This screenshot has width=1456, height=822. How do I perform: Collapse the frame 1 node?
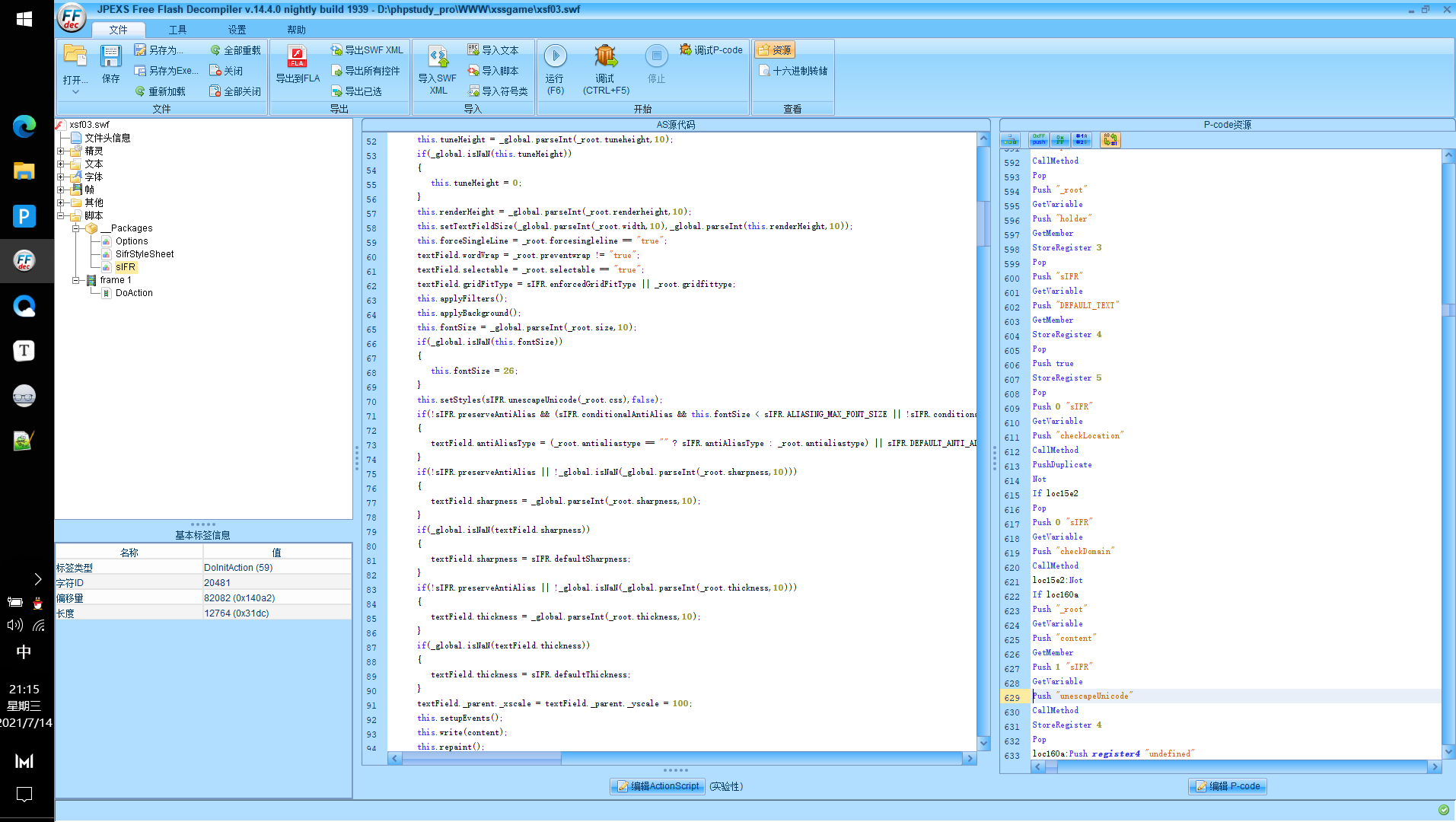click(x=76, y=280)
